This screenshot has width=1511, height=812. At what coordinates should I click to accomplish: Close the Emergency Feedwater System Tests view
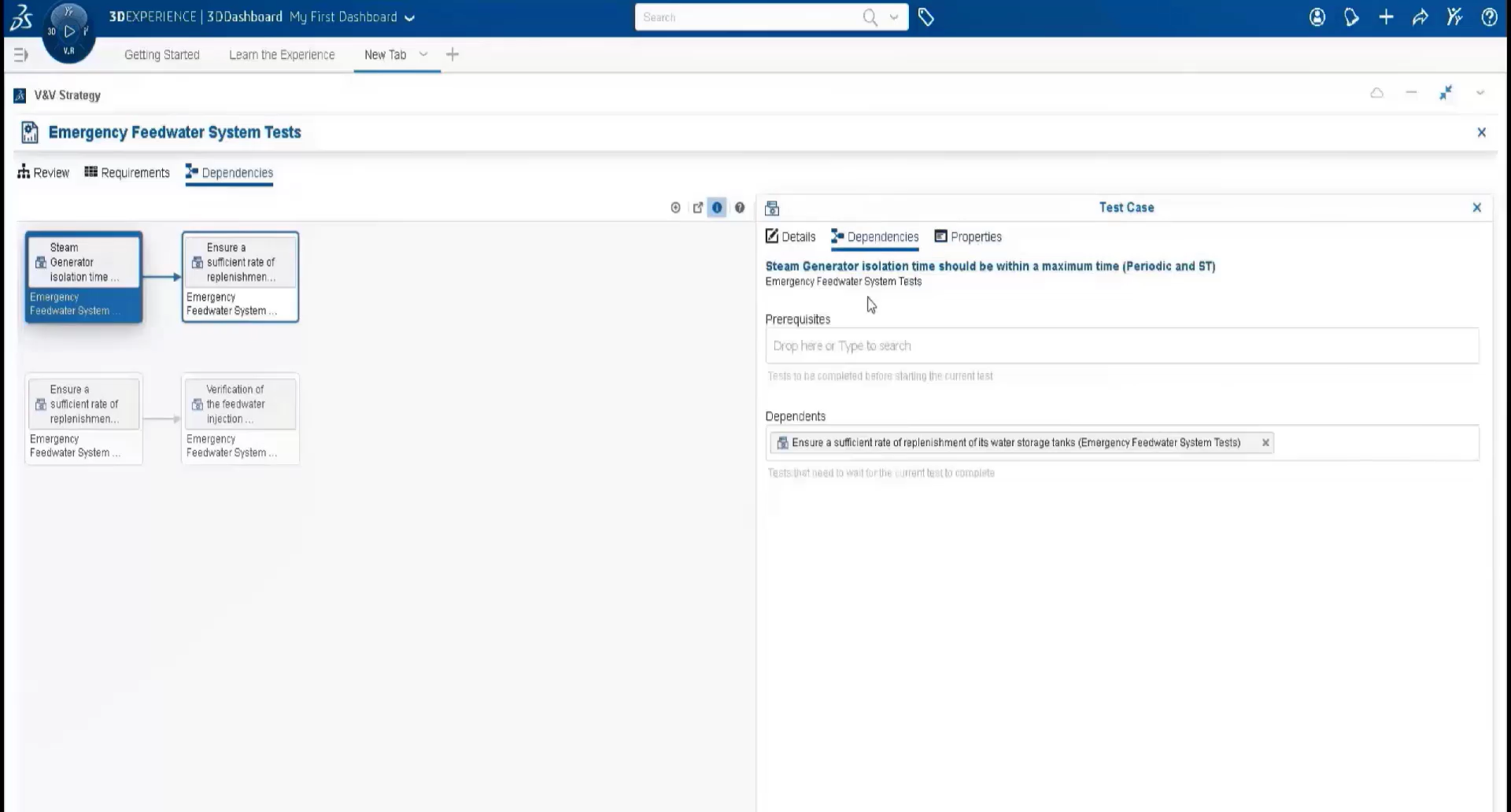click(x=1482, y=132)
